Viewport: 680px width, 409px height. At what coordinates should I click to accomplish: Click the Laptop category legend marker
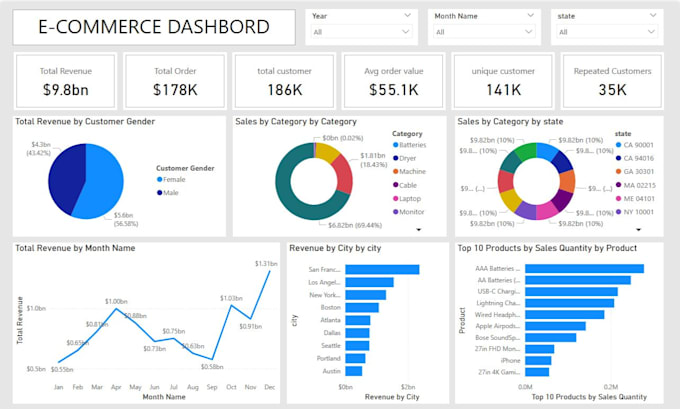tap(396, 199)
